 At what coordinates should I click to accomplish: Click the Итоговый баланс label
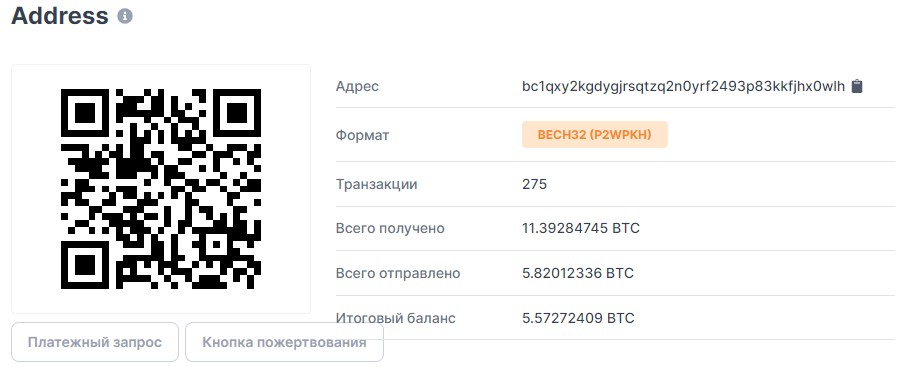click(x=395, y=318)
